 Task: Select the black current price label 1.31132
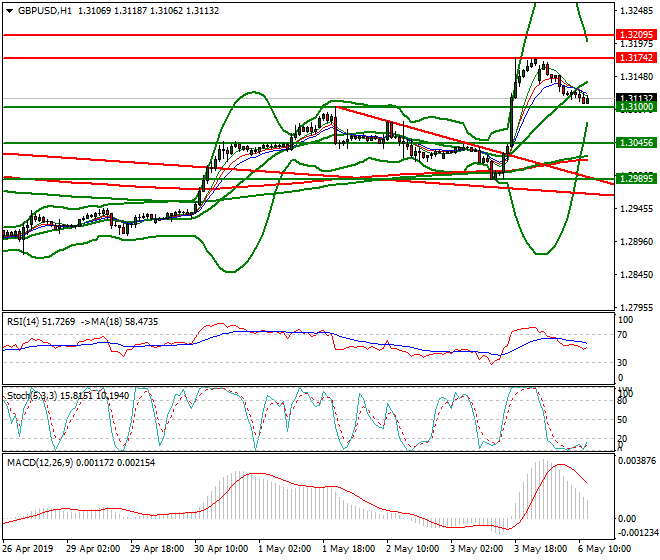pyautogui.click(x=636, y=98)
